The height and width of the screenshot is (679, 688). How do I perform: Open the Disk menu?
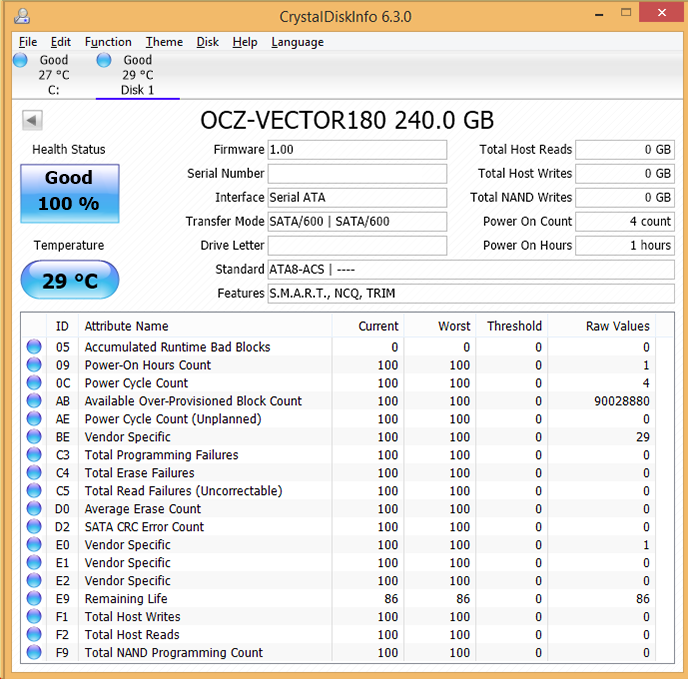(x=207, y=42)
